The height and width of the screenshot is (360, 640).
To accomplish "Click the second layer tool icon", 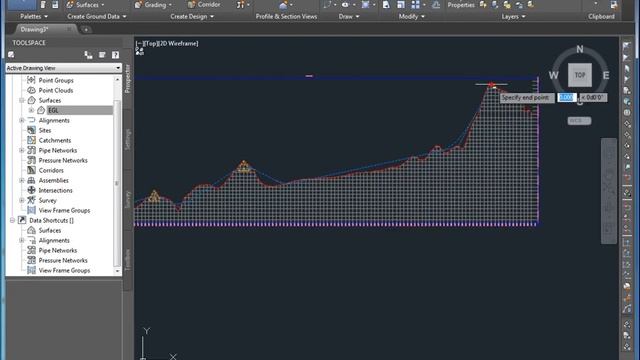I will pyautogui.click(x=495, y=4).
